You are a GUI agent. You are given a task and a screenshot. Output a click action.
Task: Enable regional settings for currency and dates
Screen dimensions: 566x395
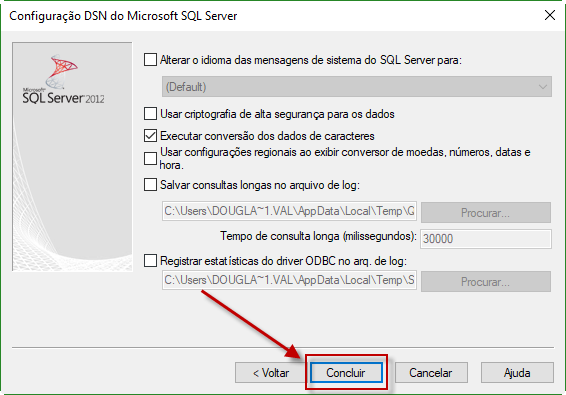pyautogui.click(x=150, y=159)
